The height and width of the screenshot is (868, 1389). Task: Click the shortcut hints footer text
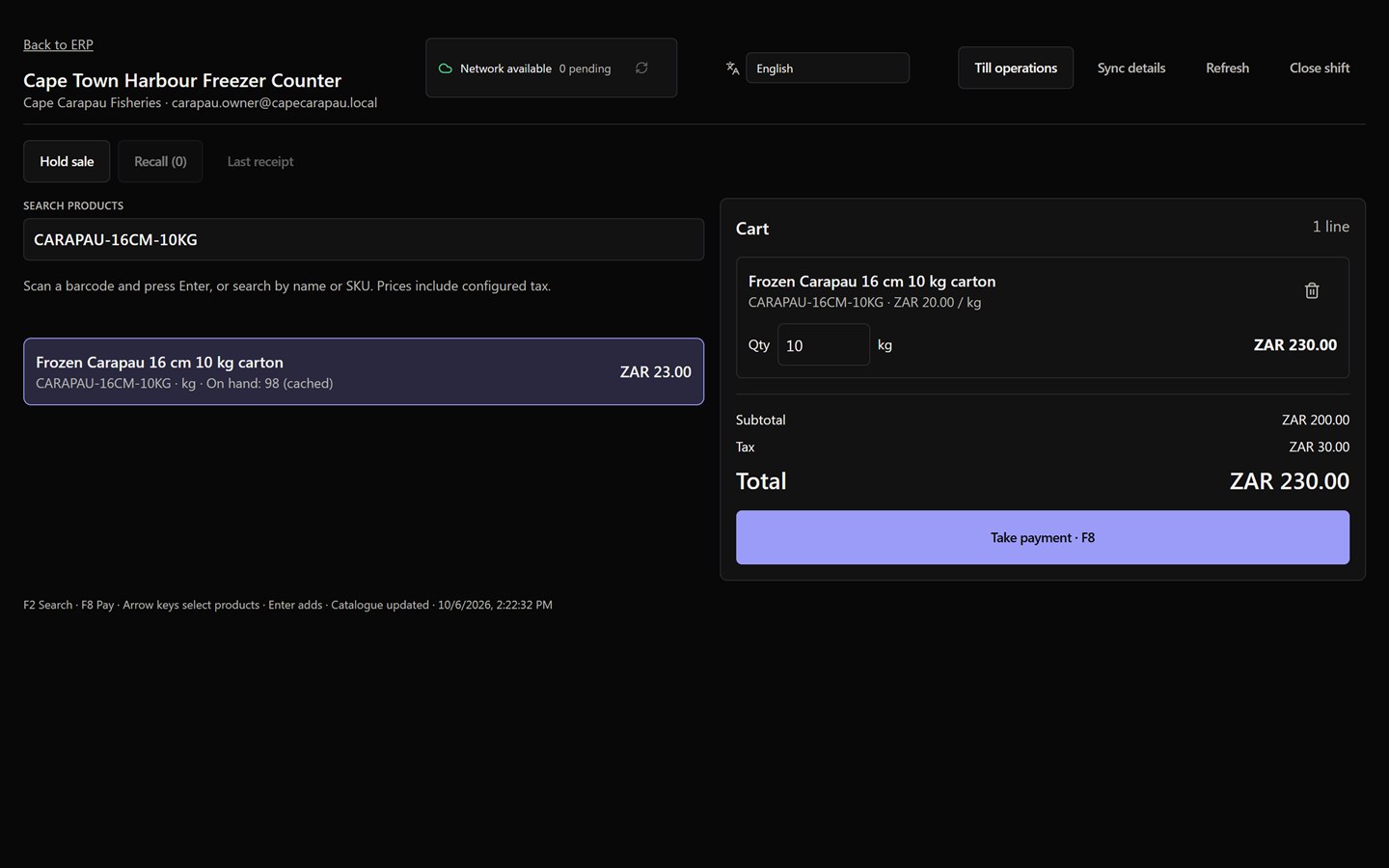click(287, 606)
